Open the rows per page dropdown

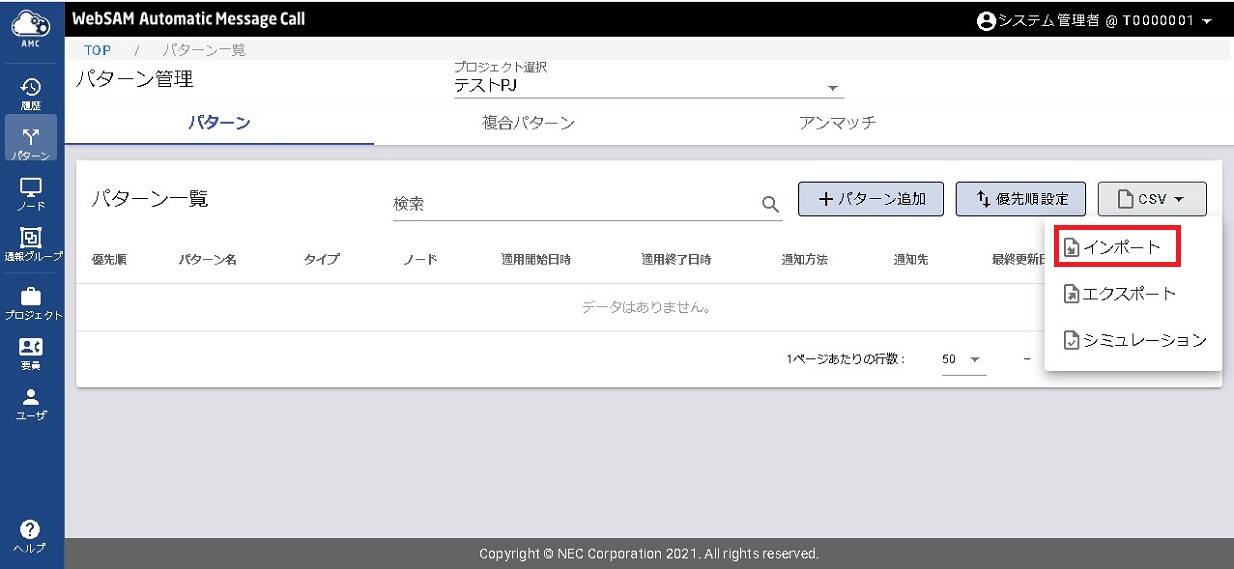pyautogui.click(x=963, y=359)
